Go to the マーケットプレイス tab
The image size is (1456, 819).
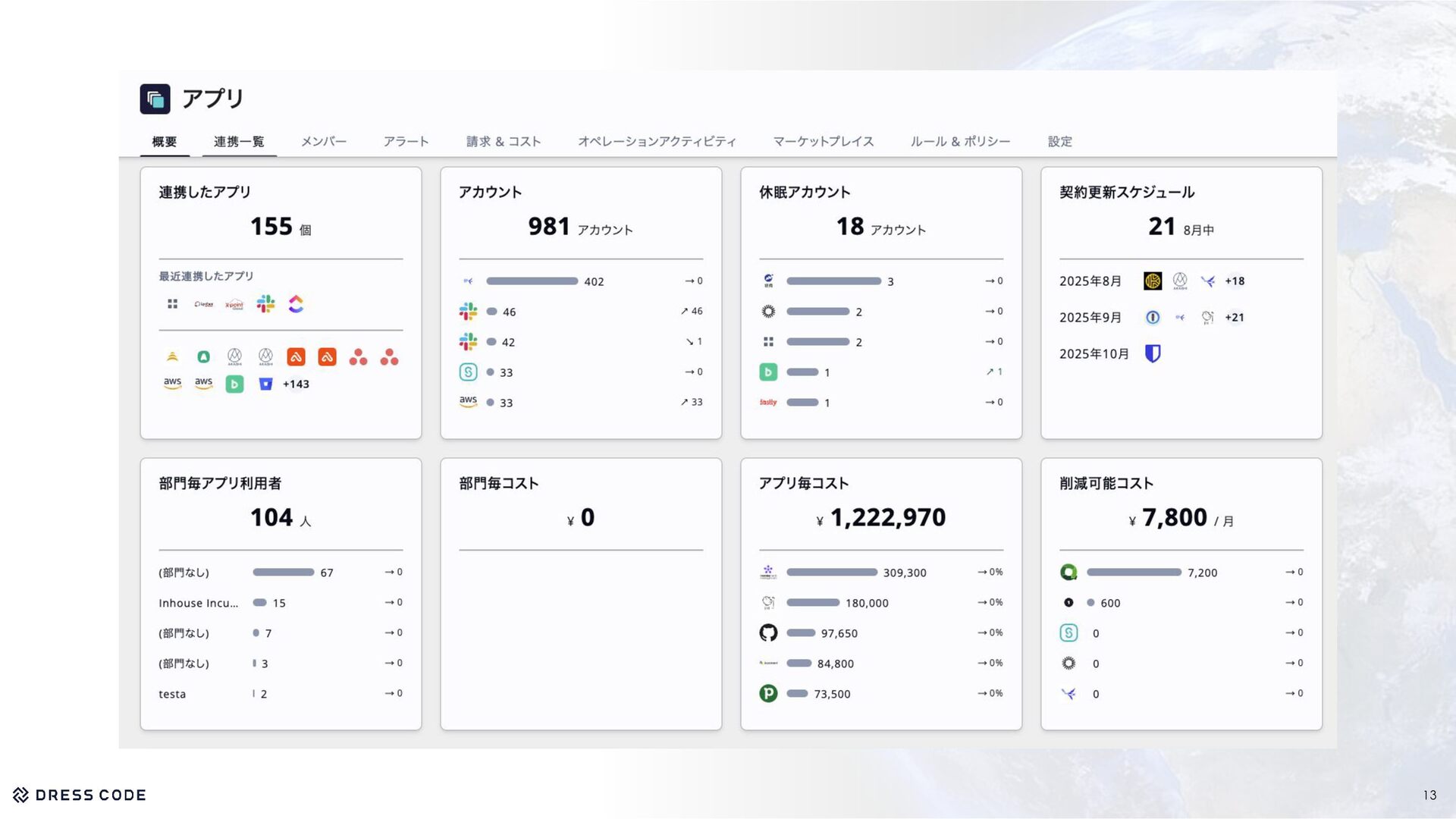tap(823, 142)
